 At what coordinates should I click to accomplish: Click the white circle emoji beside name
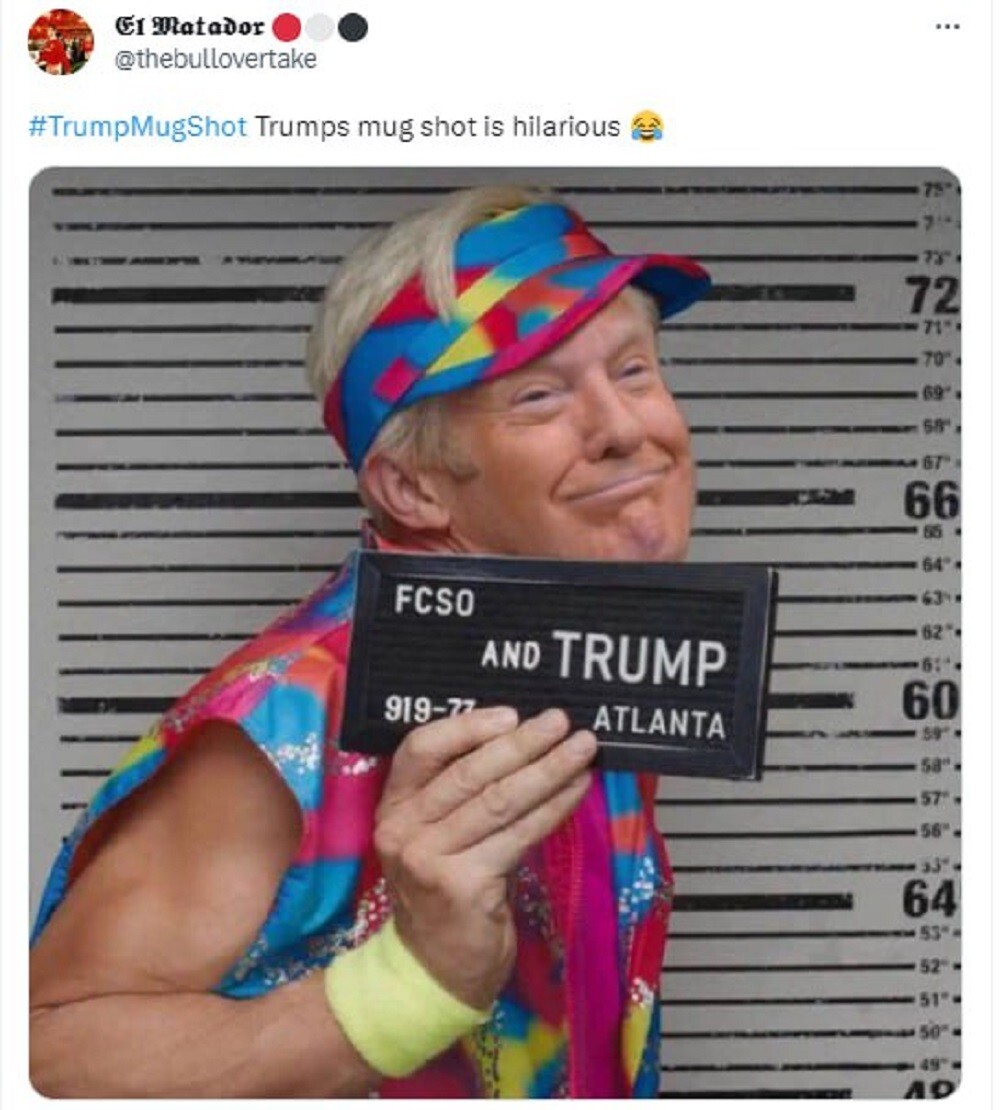pyautogui.click(x=319, y=28)
